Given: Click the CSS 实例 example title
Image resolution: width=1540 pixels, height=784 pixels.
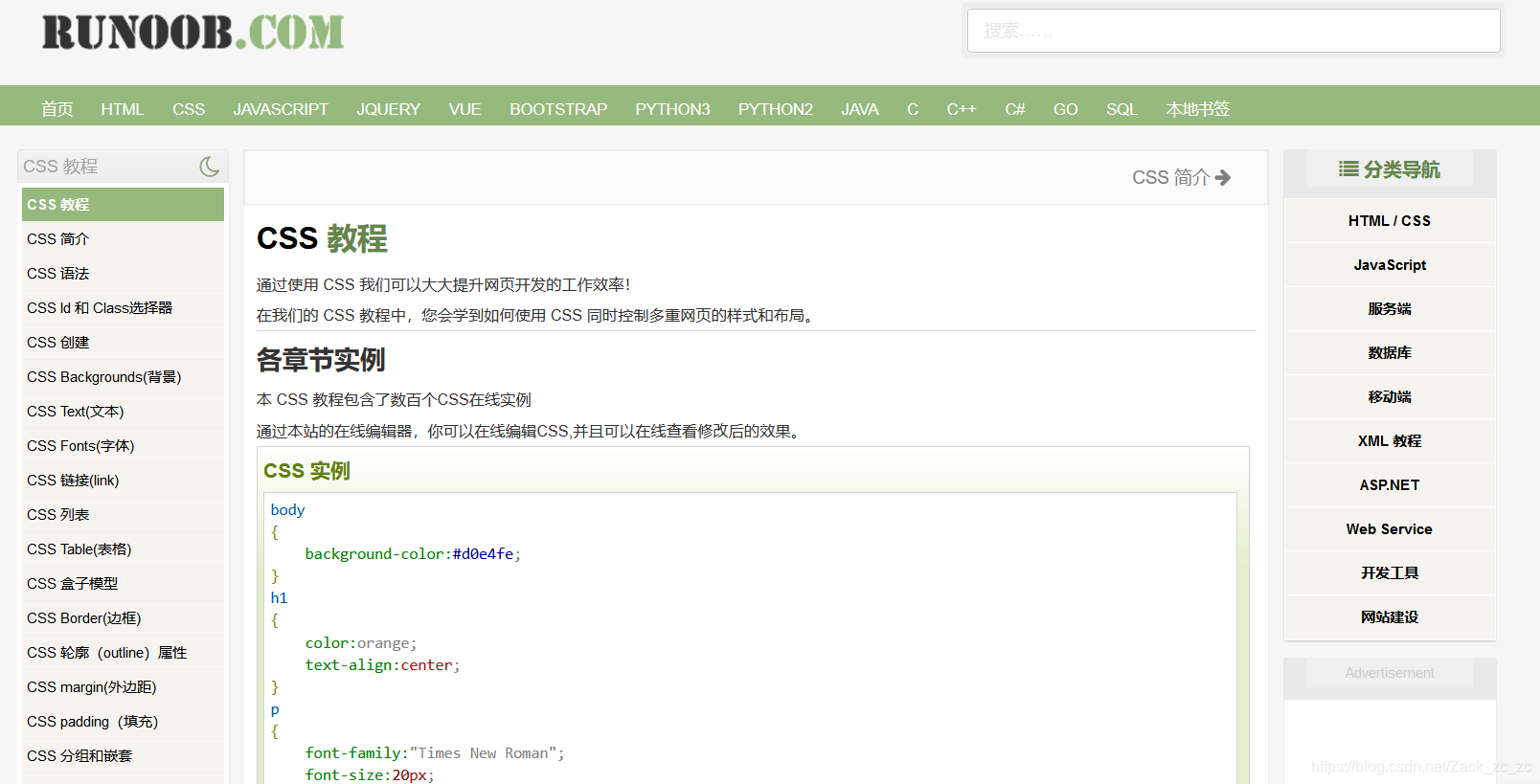Looking at the screenshot, I should (x=306, y=471).
